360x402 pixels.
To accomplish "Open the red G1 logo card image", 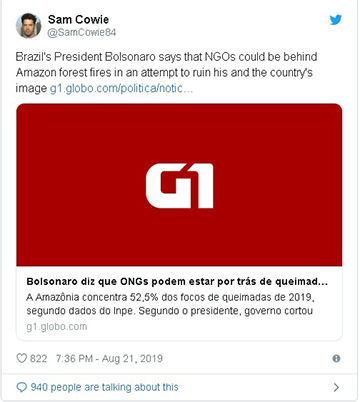I will [x=179, y=185].
